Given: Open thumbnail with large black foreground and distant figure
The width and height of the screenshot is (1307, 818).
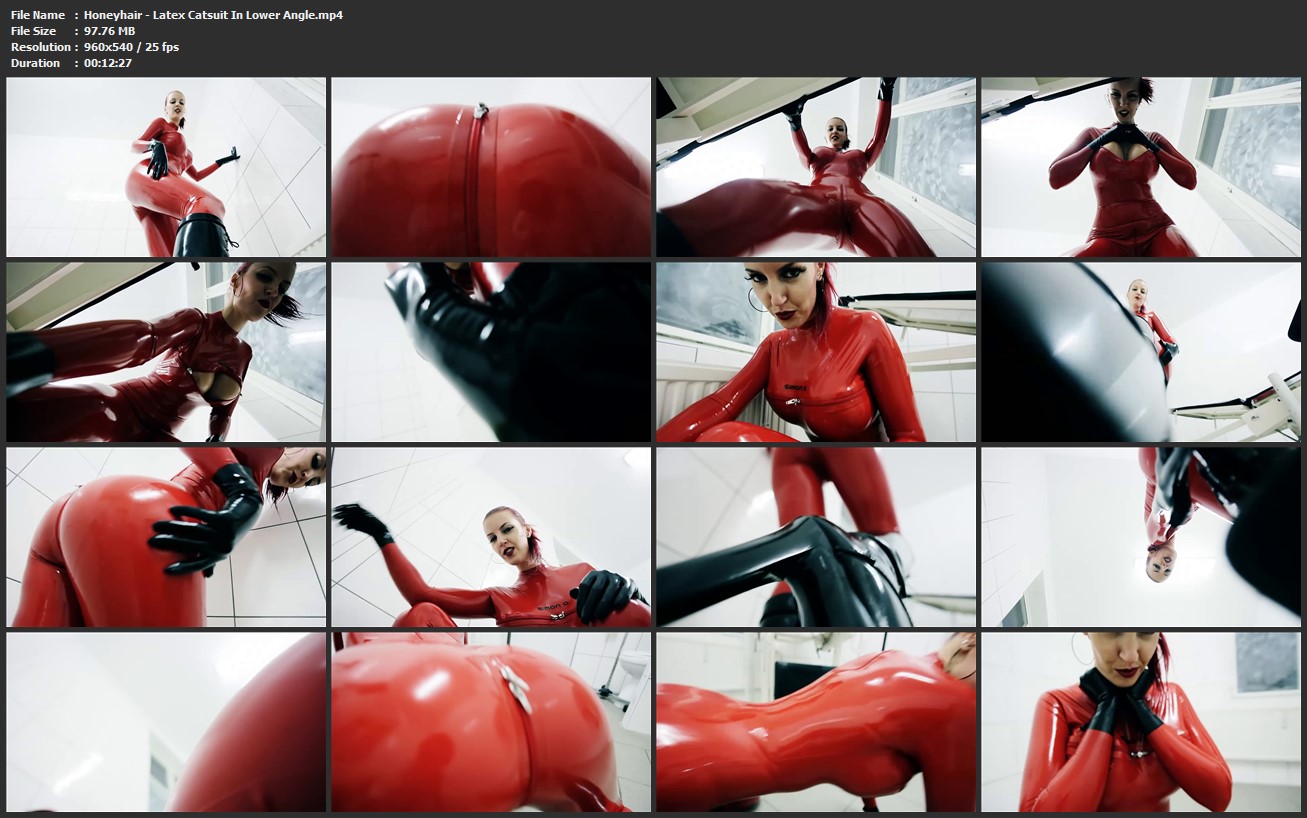Looking at the screenshot, I should click(x=1141, y=352).
